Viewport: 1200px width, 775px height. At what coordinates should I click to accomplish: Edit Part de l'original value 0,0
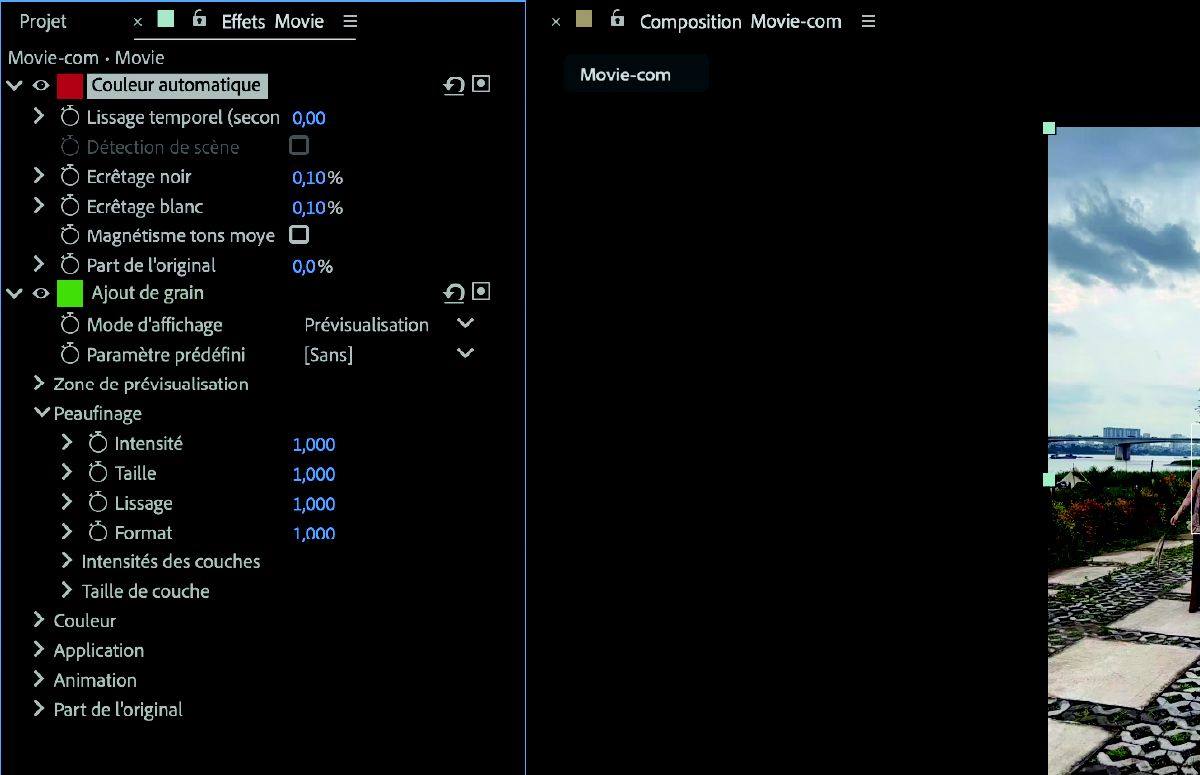(304, 266)
